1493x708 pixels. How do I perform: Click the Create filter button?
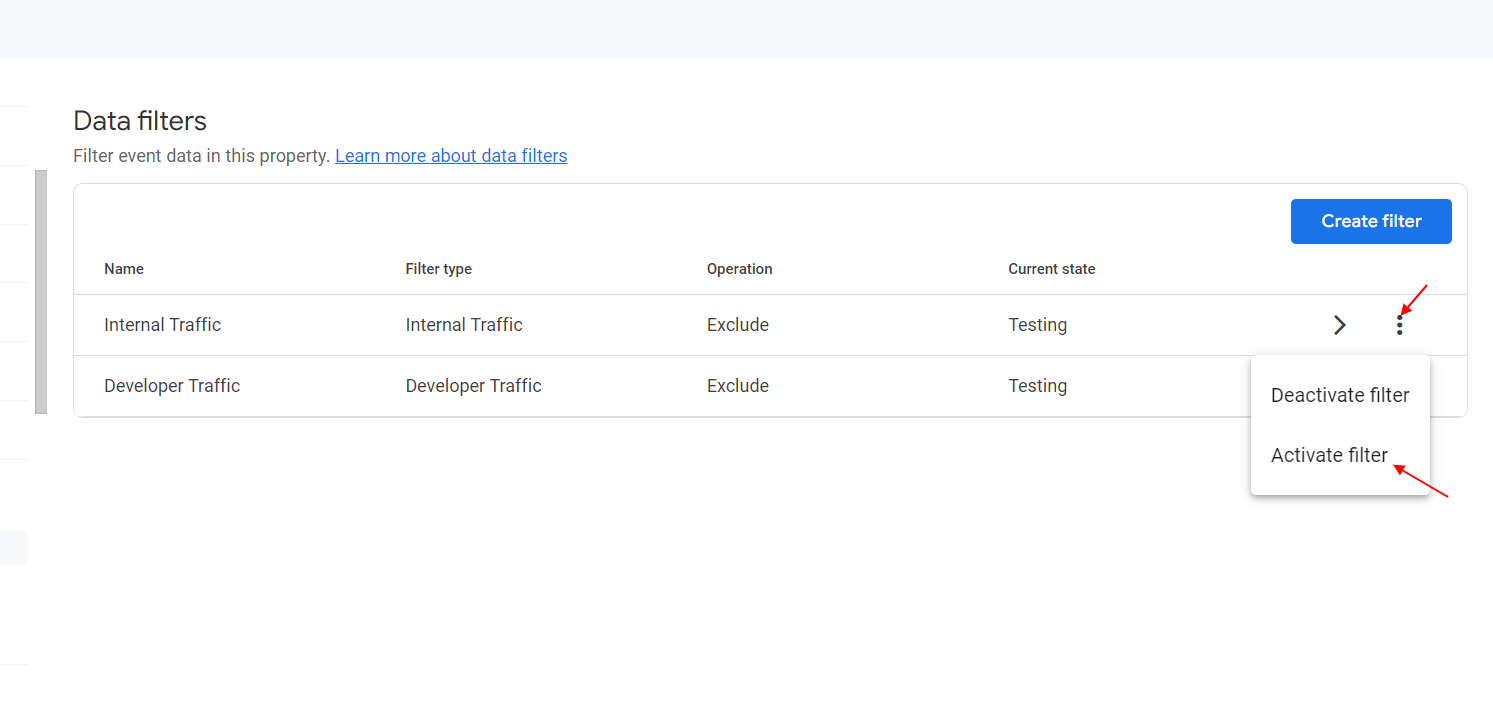[1371, 221]
